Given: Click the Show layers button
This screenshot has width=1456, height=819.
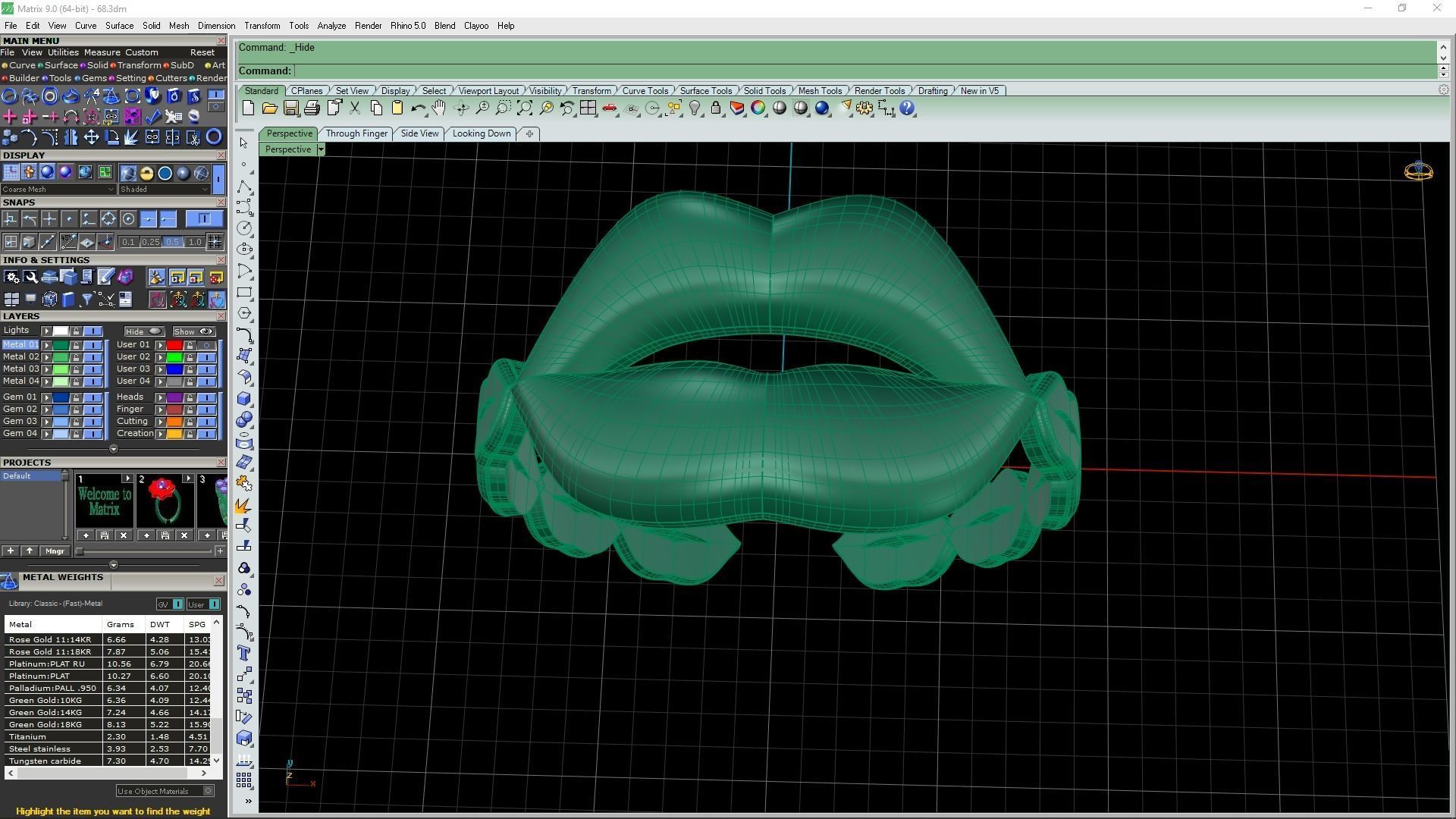Looking at the screenshot, I should [x=194, y=332].
